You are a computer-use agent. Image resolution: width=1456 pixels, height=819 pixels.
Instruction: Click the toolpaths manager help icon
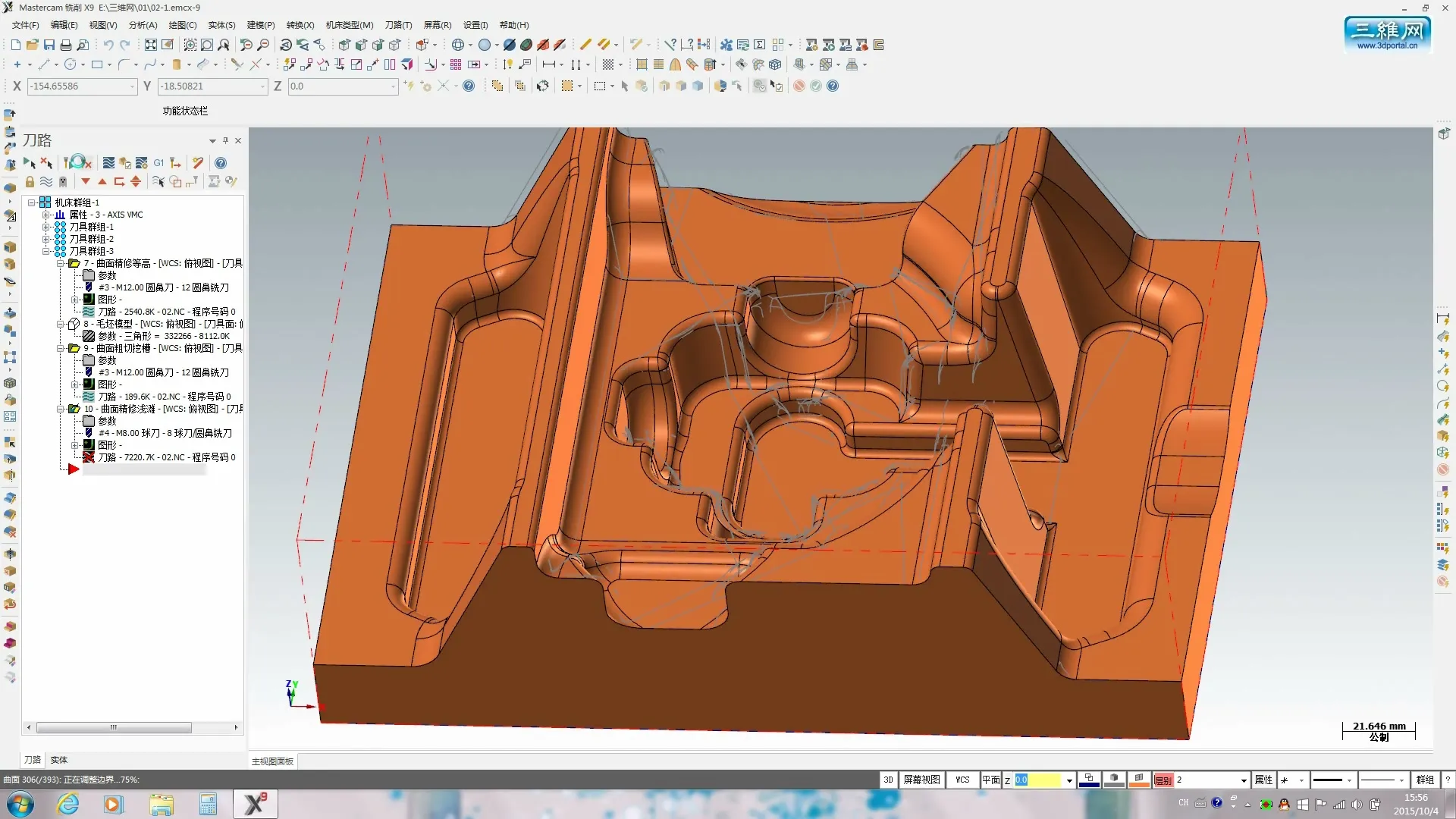pyautogui.click(x=221, y=162)
